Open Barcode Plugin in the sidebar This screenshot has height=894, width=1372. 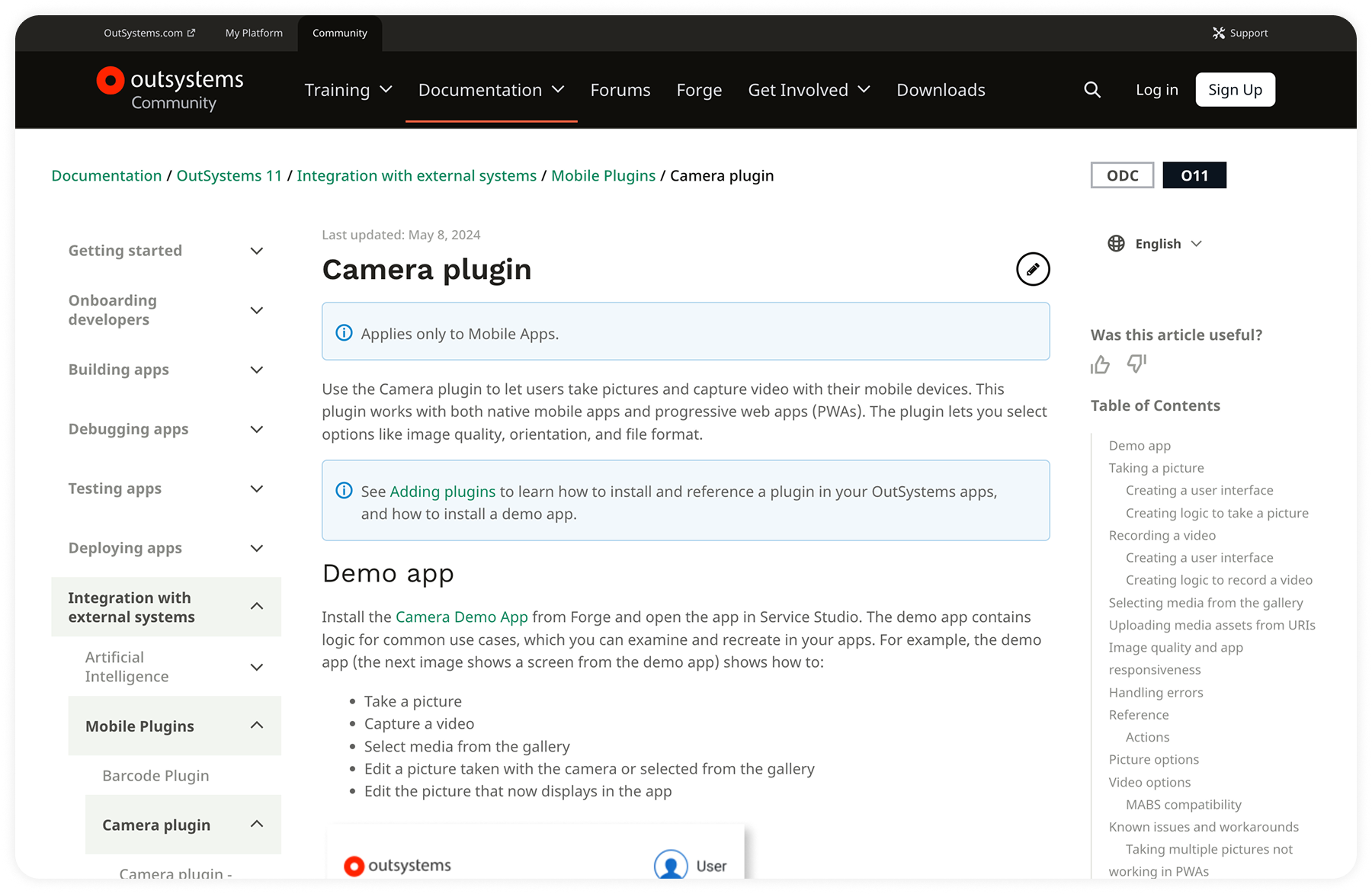[x=155, y=775]
